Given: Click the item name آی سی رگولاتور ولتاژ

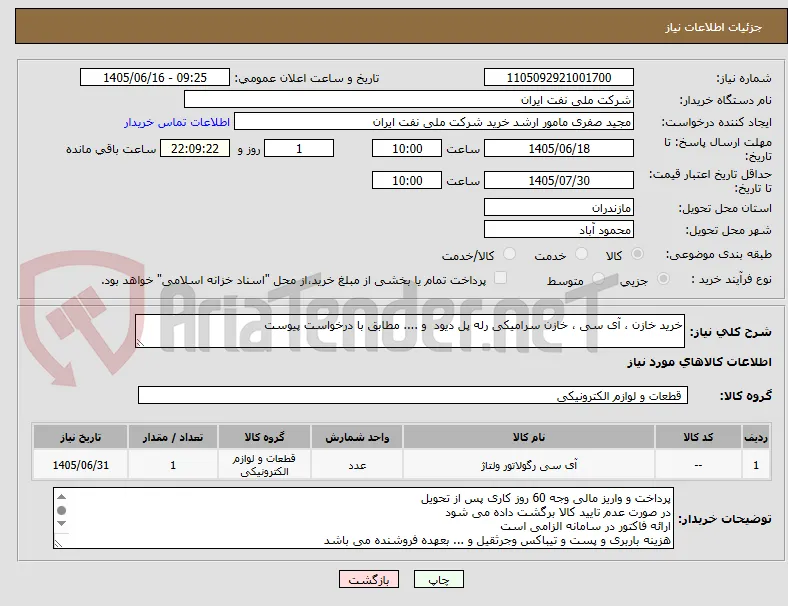Looking at the screenshot, I should [x=529, y=466].
